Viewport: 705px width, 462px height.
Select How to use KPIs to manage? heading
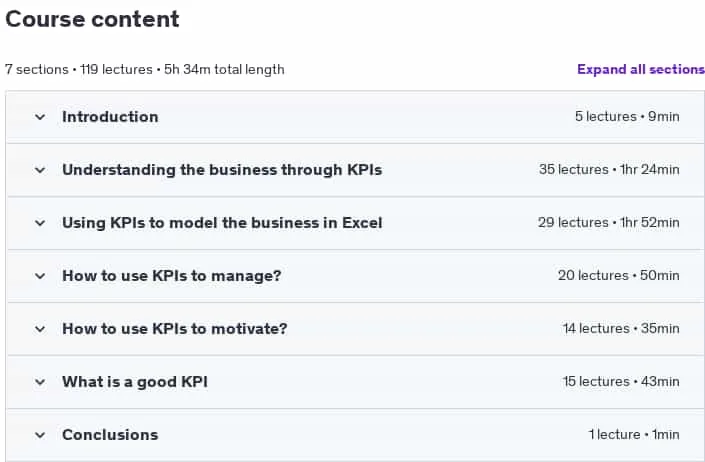[x=172, y=275]
